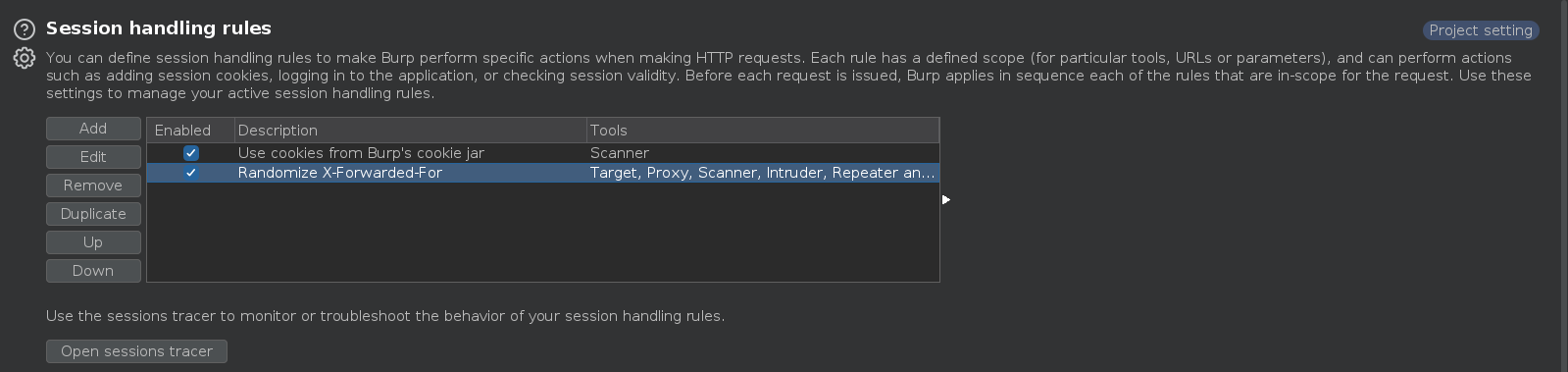Toggle the Randomize X-Forwarded-For Enabled checkbox
Viewport: 1568px width, 372px height.
pos(191,173)
